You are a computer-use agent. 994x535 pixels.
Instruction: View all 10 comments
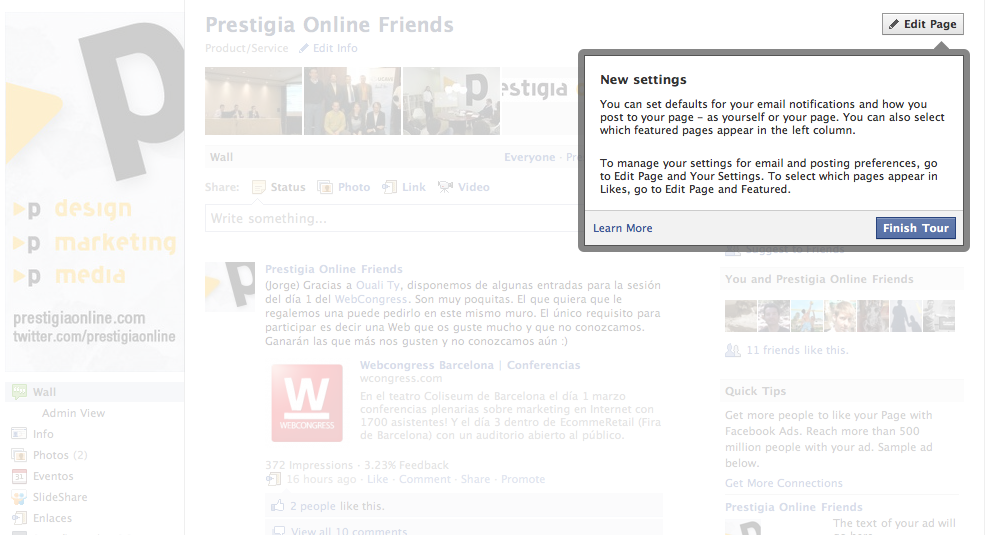point(349,531)
